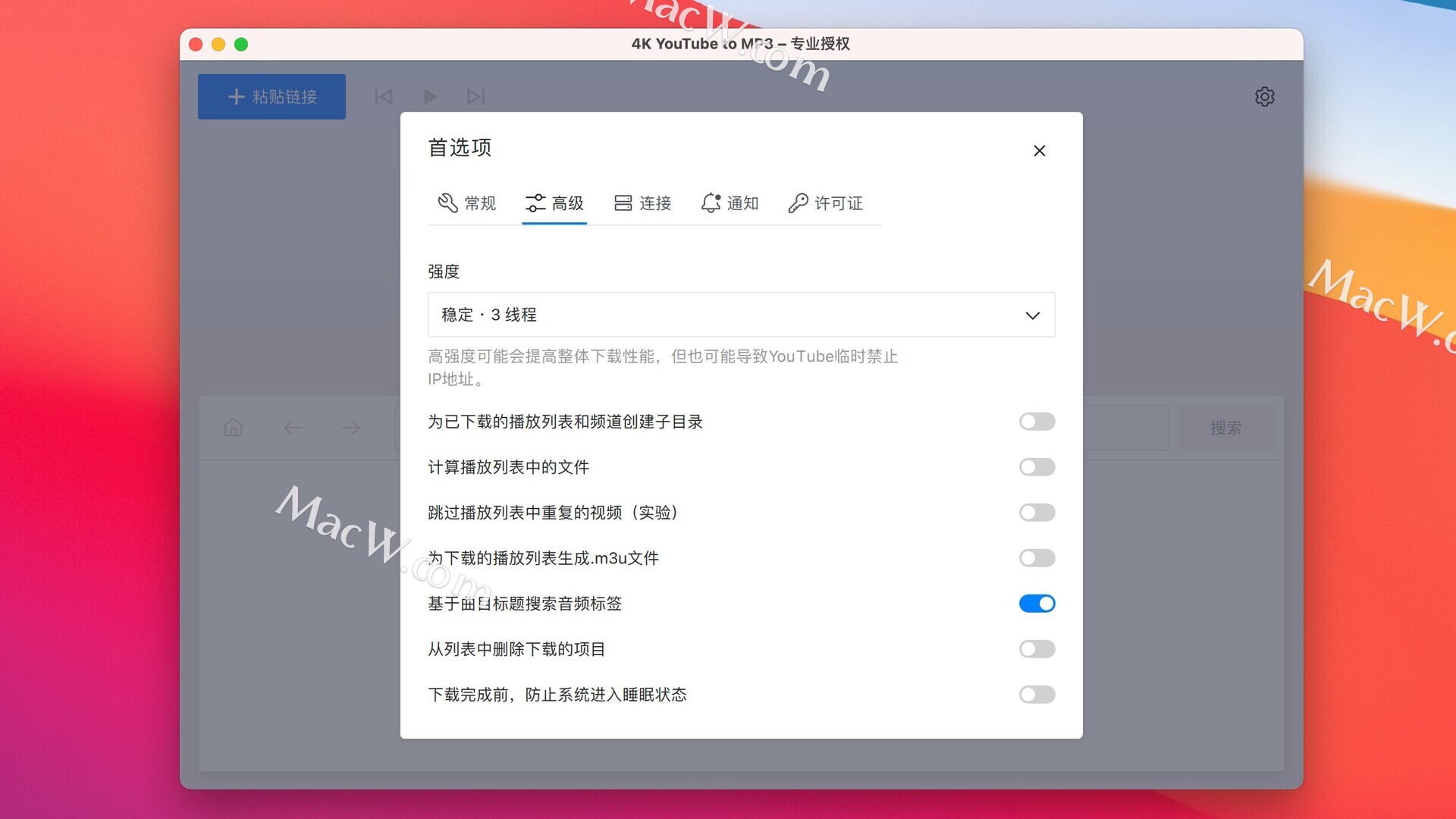Viewport: 1456px width, 819px height.
Task: Expand the 强度 intensity dropdown
Action: pos(741,314)
